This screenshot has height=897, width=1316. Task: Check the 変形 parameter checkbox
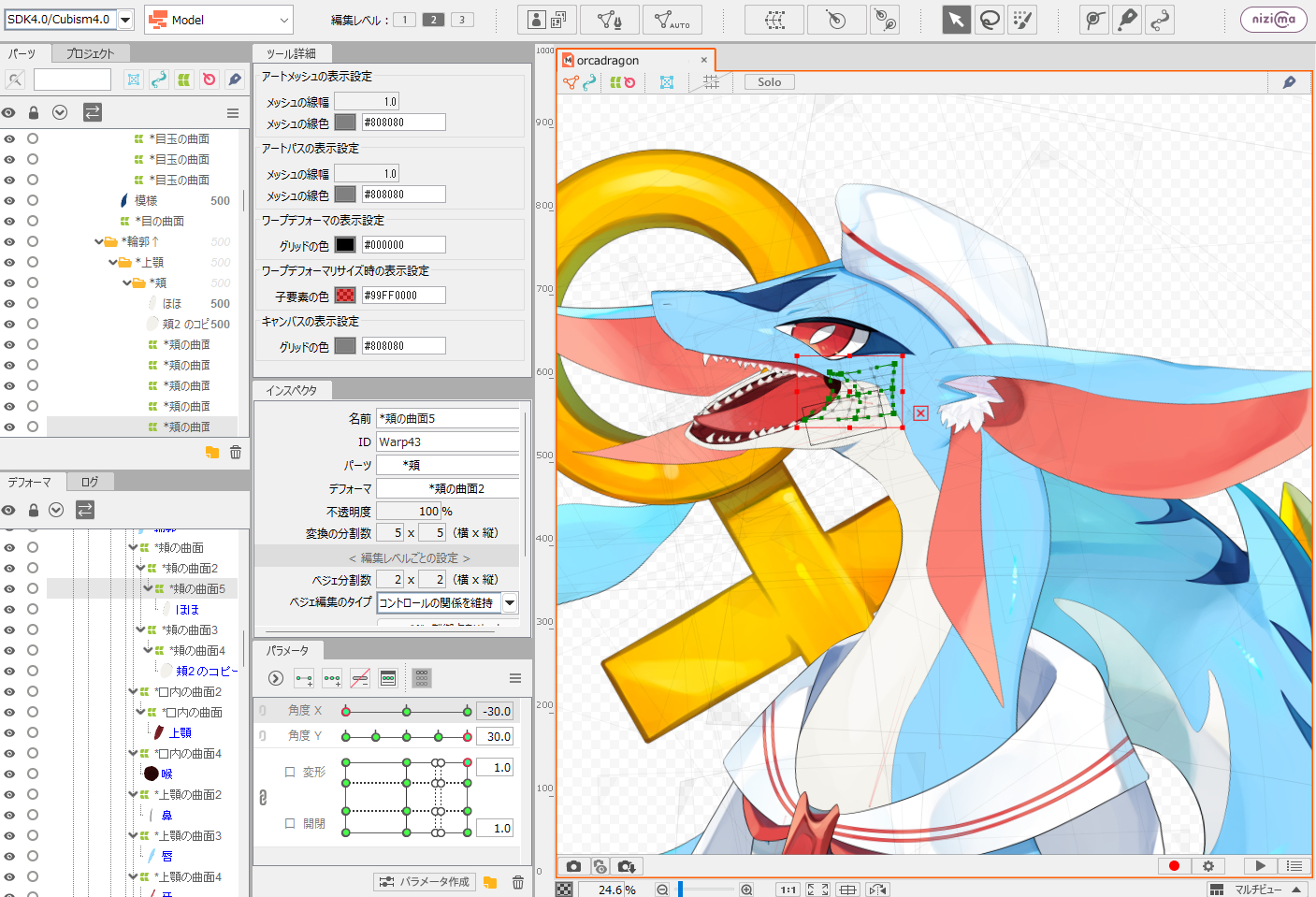[290, 772]
